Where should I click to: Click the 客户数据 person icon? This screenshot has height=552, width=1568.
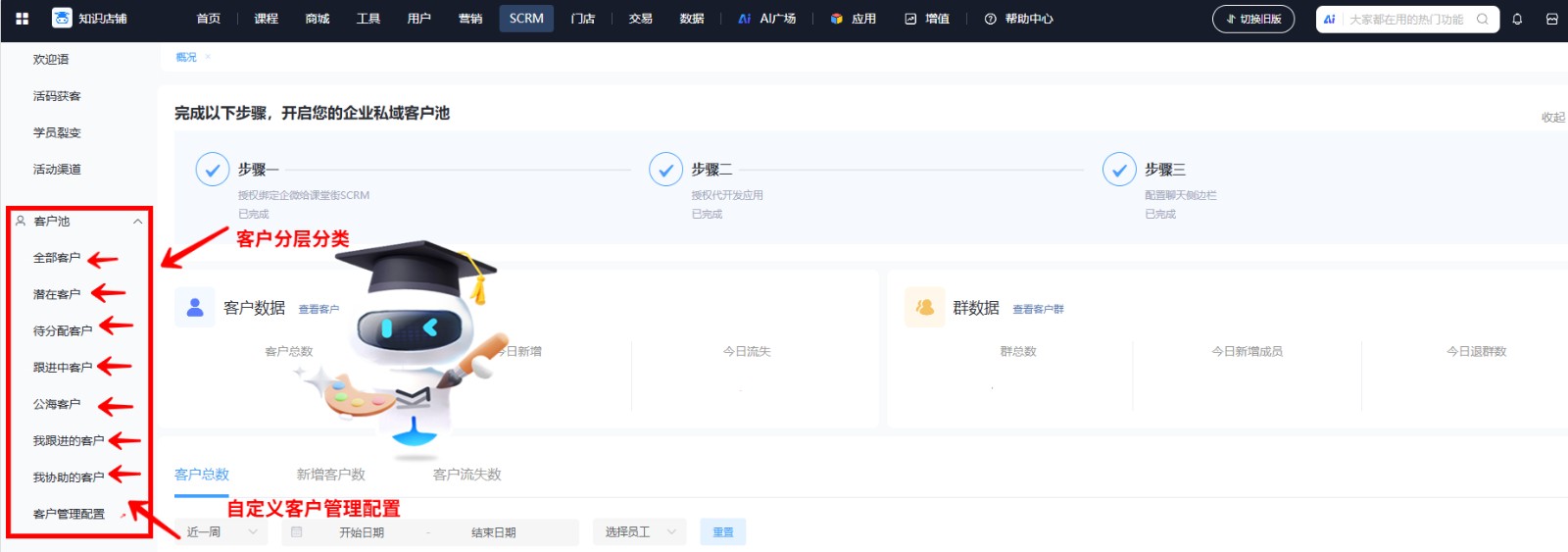click(x=195, y=307)
